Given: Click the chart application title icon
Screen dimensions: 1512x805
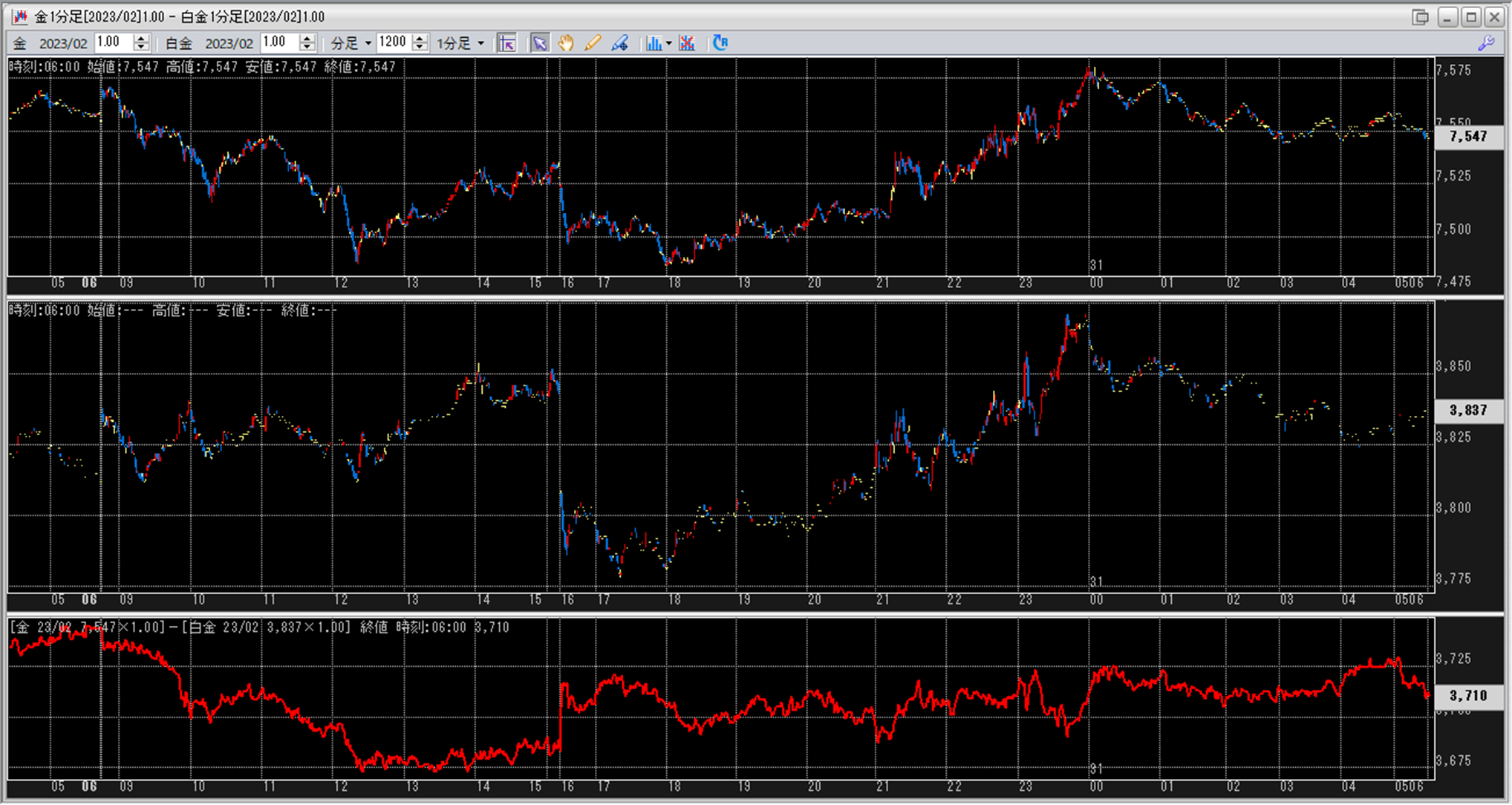Looking at the screenshot, I should pyautogui.click(x=20, y=16).
